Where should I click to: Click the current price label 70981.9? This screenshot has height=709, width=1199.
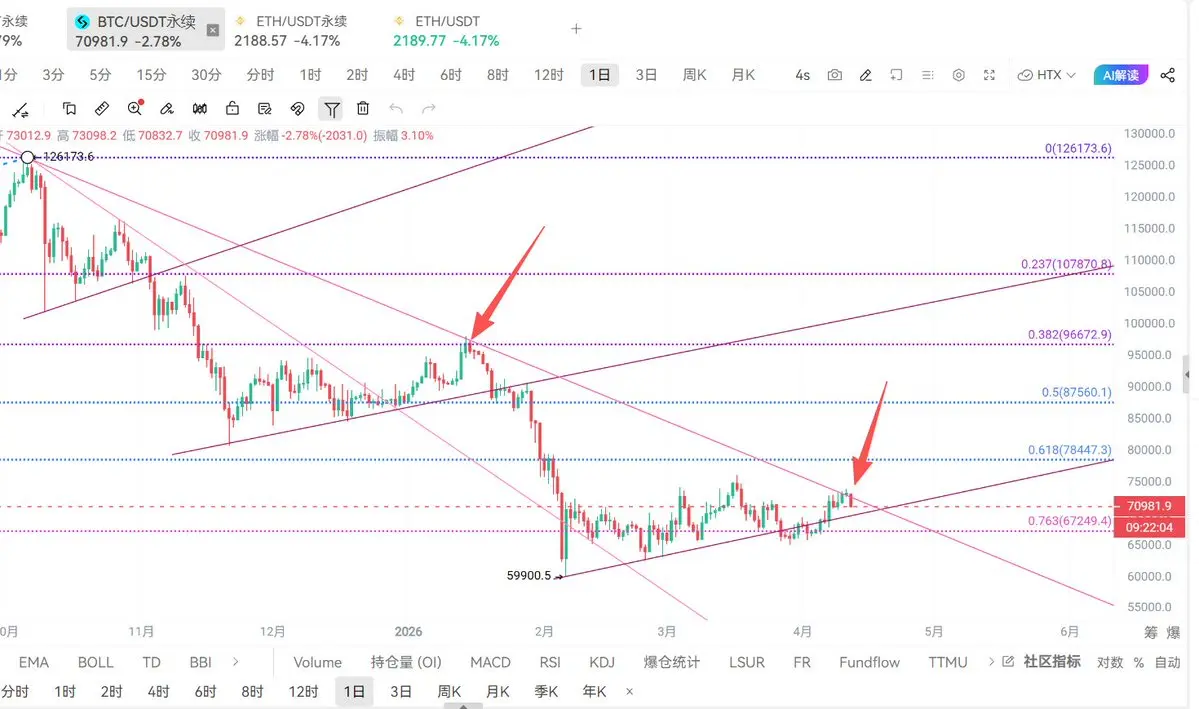coord(1149,506)
